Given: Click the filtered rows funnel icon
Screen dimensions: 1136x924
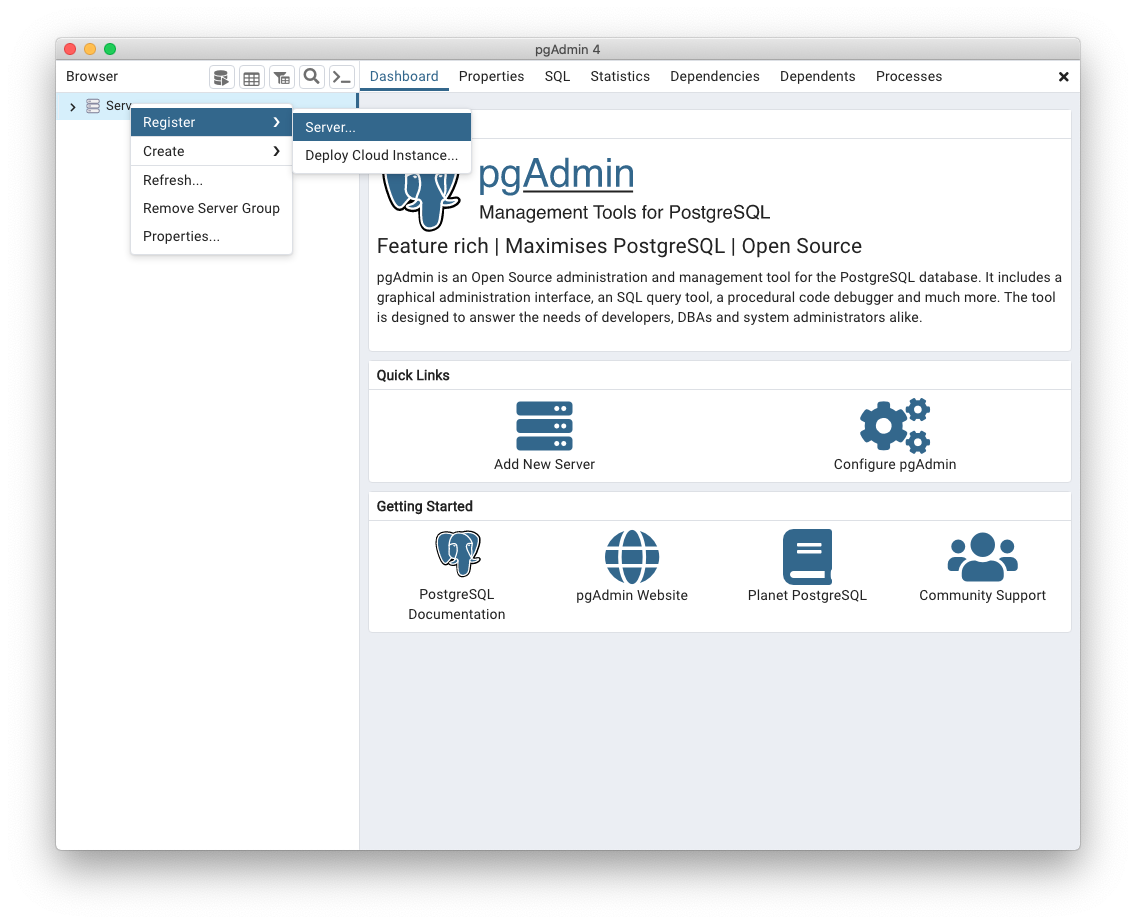Looking at the screenshot, I should [x=281, y=77].
